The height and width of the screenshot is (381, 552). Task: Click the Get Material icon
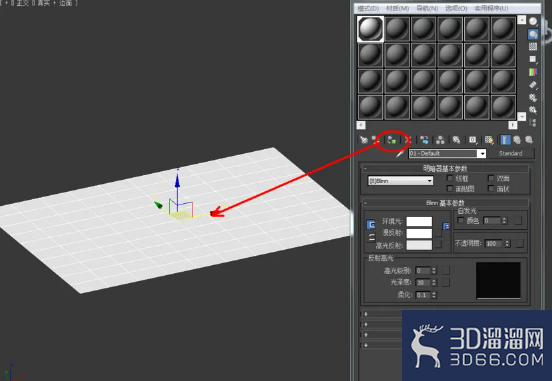pos(364,140)
